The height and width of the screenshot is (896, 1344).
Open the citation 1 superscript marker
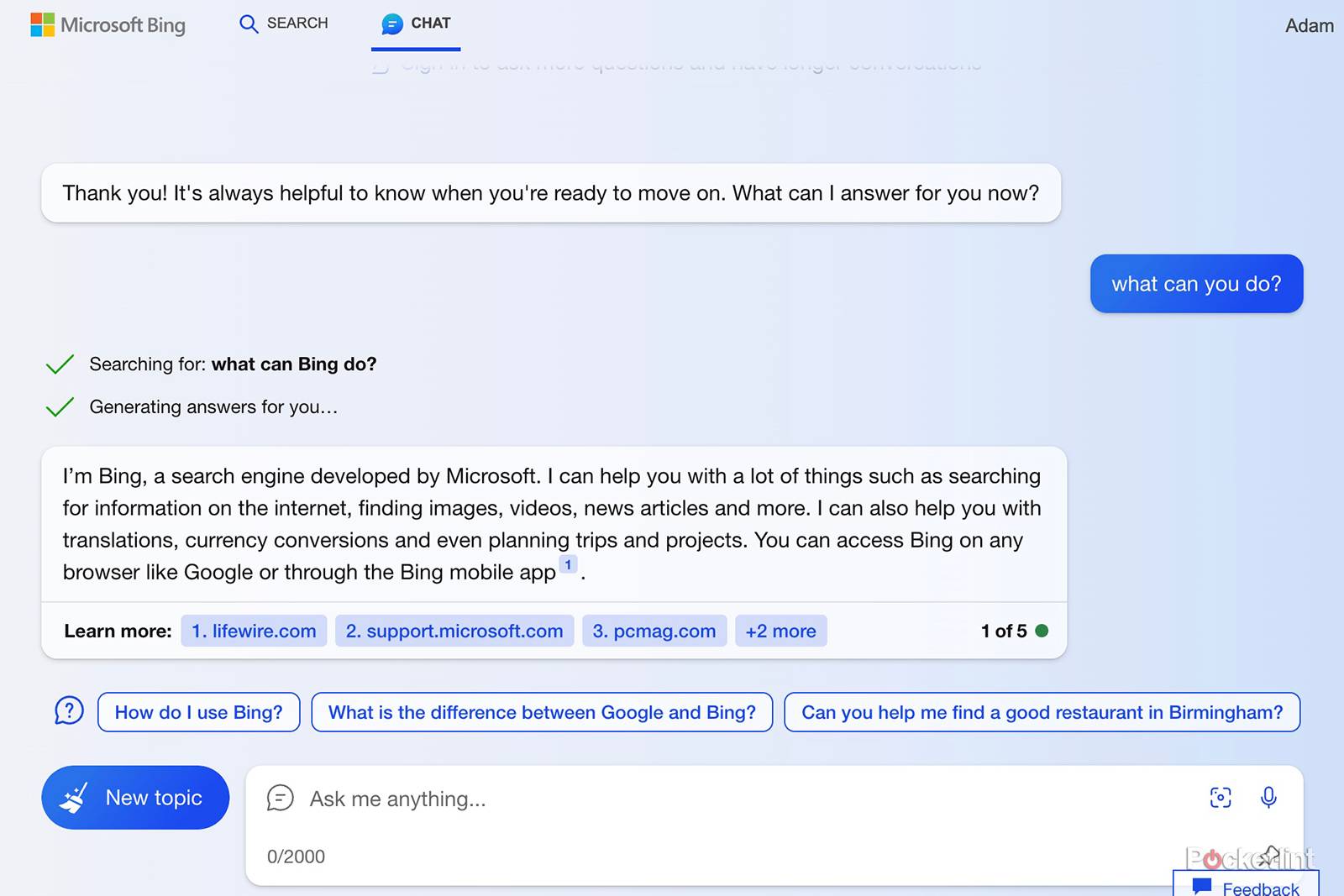(x=568, y=565)
